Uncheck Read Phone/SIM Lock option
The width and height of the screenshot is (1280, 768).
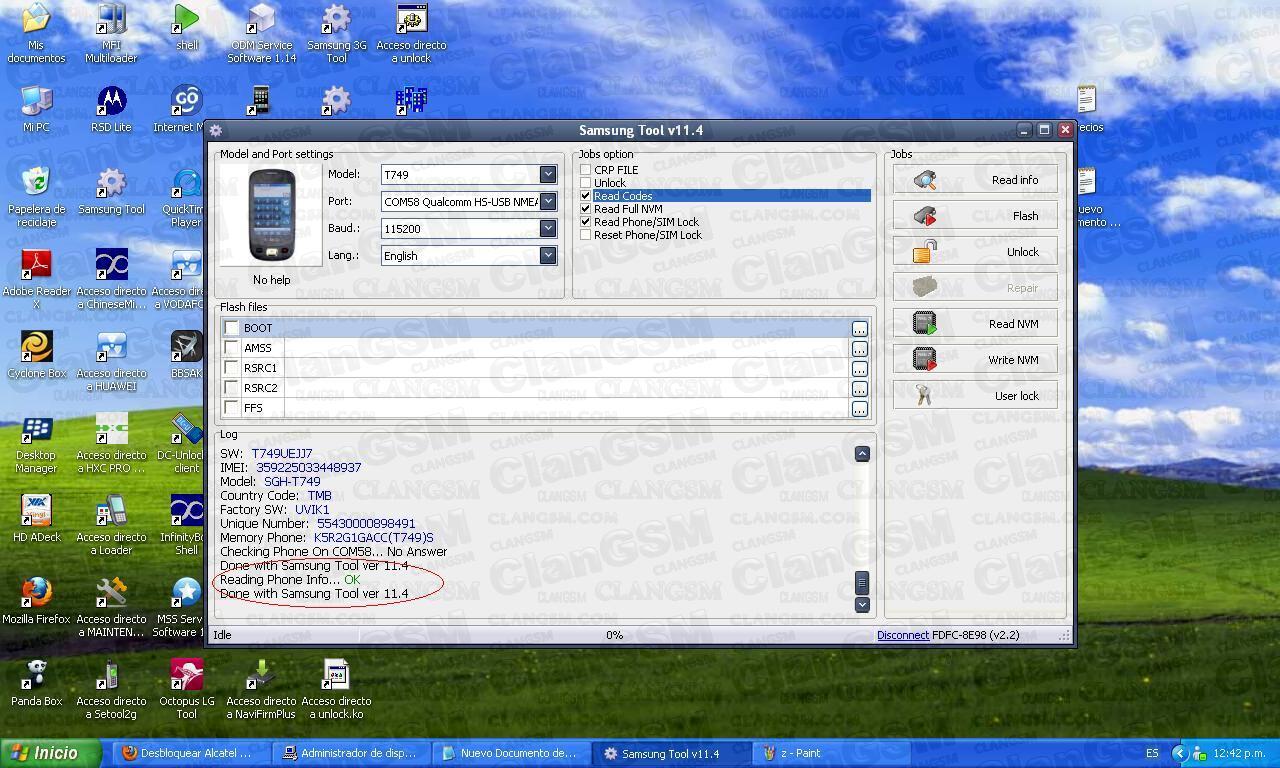pyautogui.click(x=586, y=222)
